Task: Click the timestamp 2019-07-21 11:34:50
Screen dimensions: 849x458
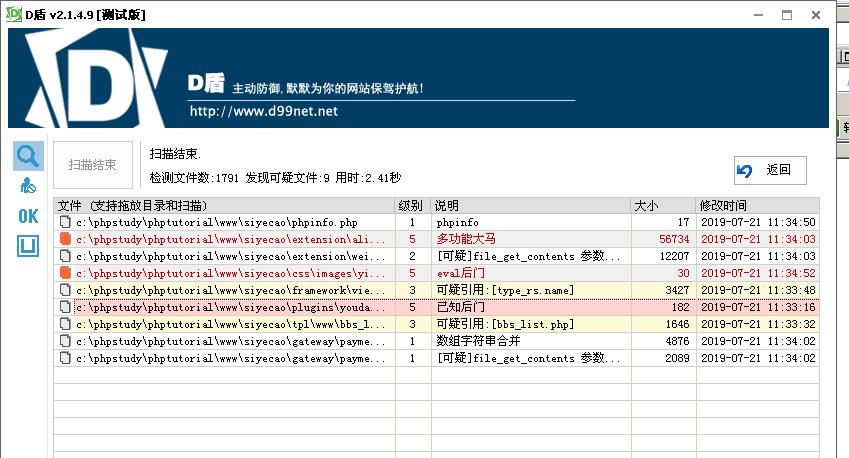Action: (758, 223)
